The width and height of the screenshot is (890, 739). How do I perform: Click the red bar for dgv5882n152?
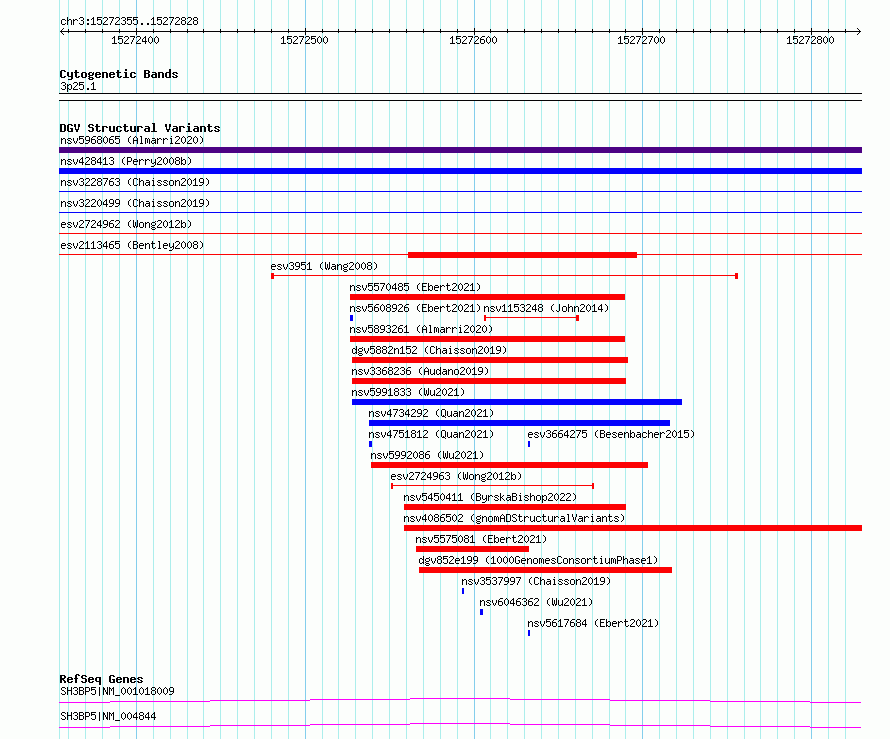490,360
